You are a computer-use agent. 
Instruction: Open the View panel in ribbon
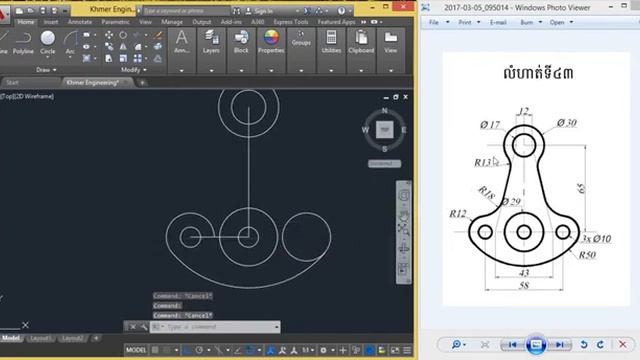pos(391,42)
